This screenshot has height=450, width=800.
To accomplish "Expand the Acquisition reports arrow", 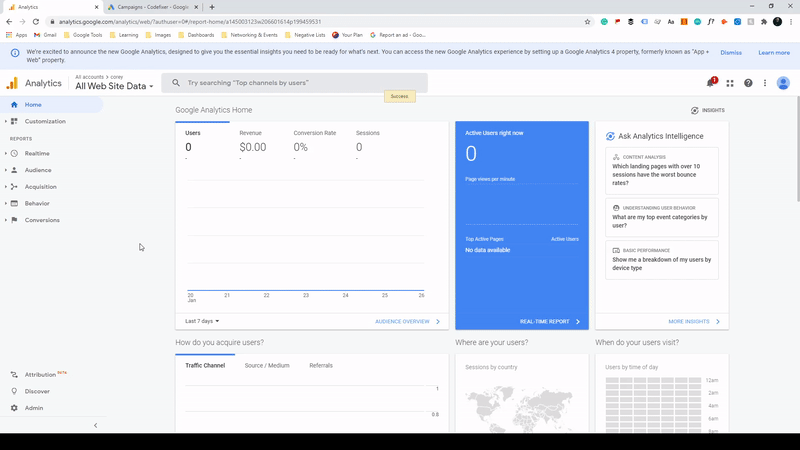I will coord(6,187).
